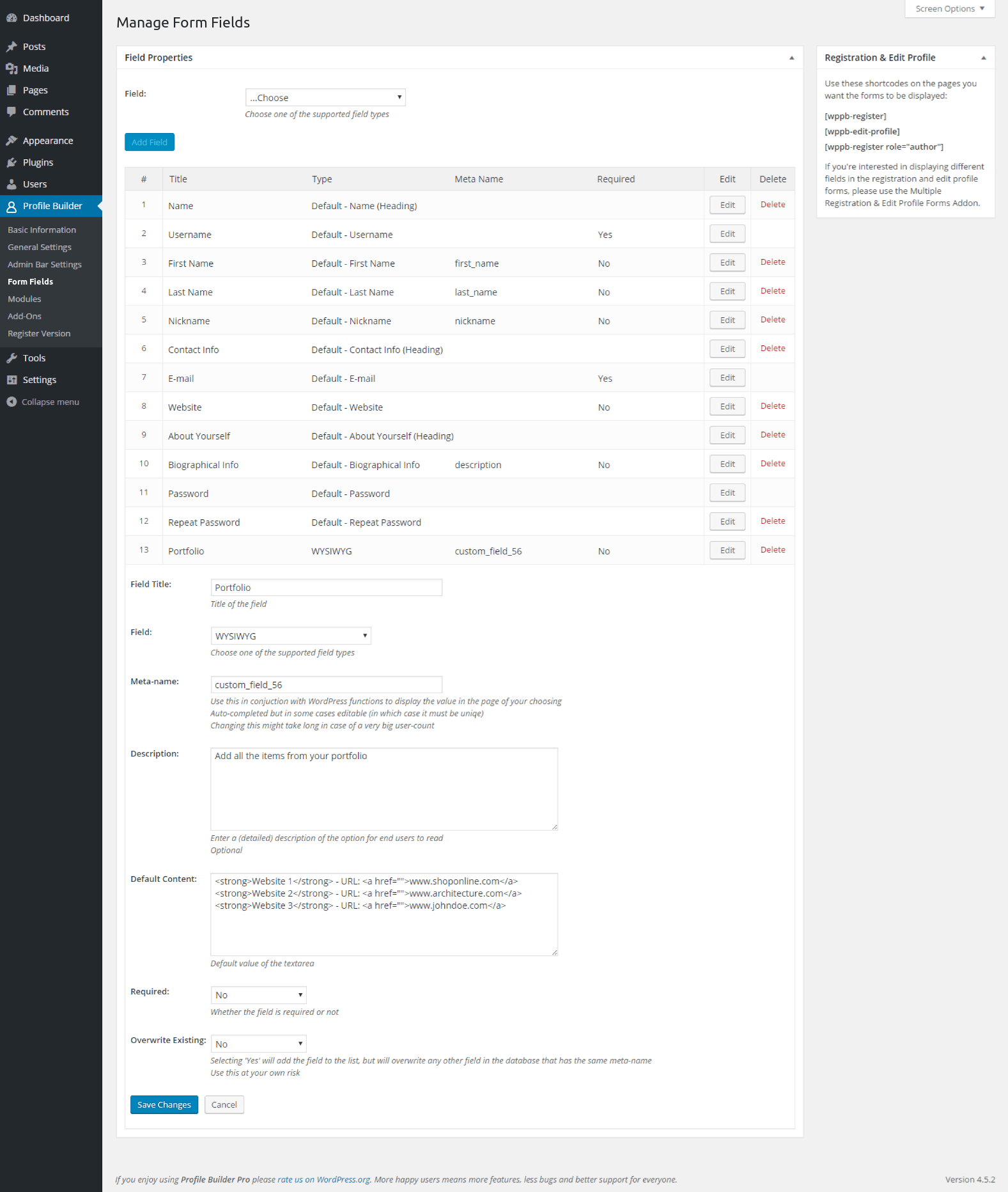Click the Save Changes button
The height and width of the screenshot is (1192, 1008).
(x=164, y=1104)
